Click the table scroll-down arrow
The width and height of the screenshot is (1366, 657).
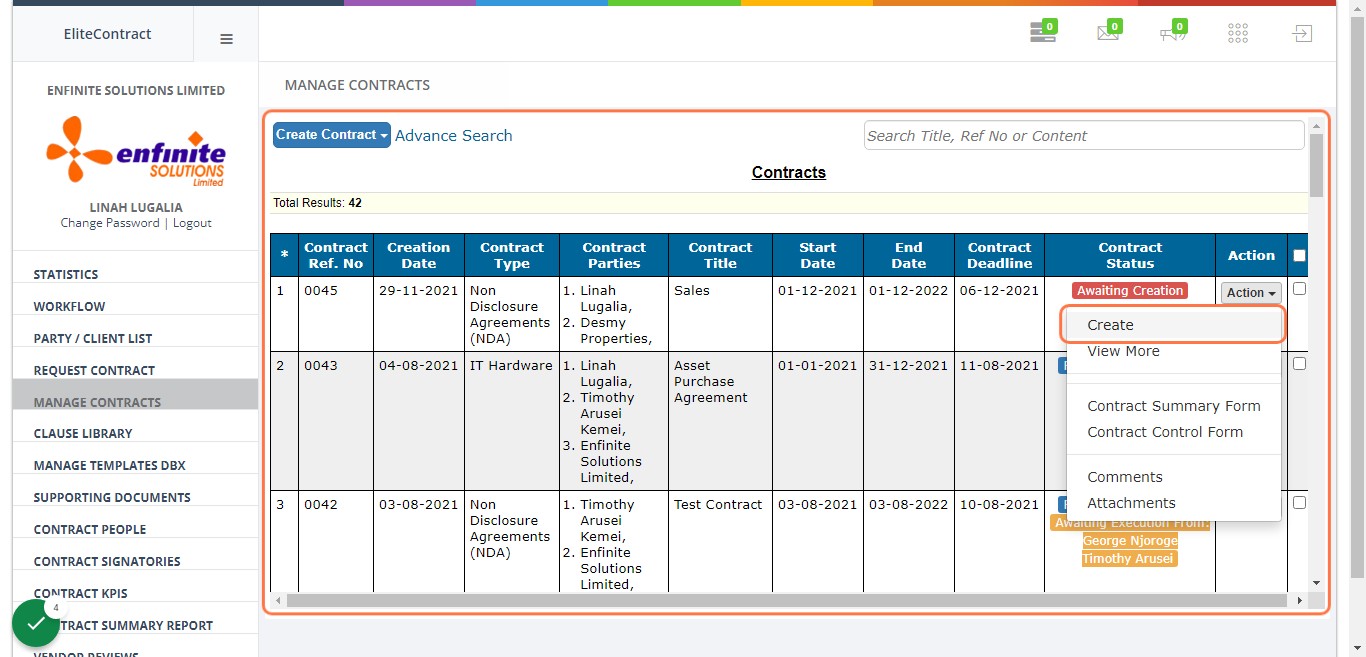click(x=1316, y=583)
